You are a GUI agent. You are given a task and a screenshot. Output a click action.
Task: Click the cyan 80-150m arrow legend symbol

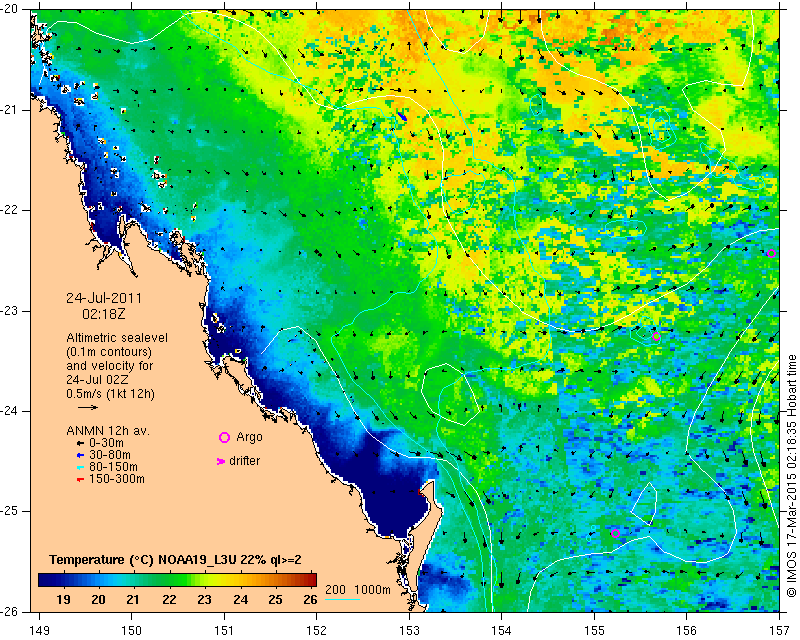[80, 467]
